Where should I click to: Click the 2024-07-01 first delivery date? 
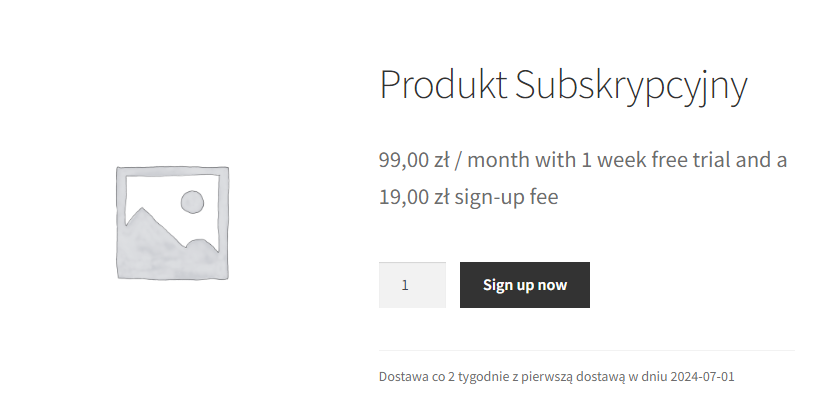[x=702, y=376]
